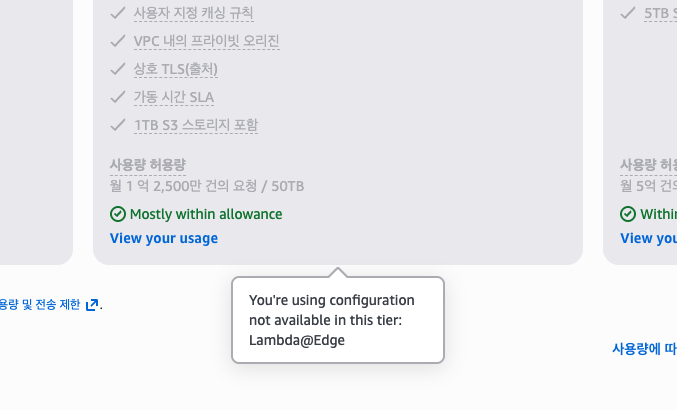The image size is (677, 410).
Task: Click the VPC 내의 프라이빗 오리진 feature label
Action: click(206, 41)
